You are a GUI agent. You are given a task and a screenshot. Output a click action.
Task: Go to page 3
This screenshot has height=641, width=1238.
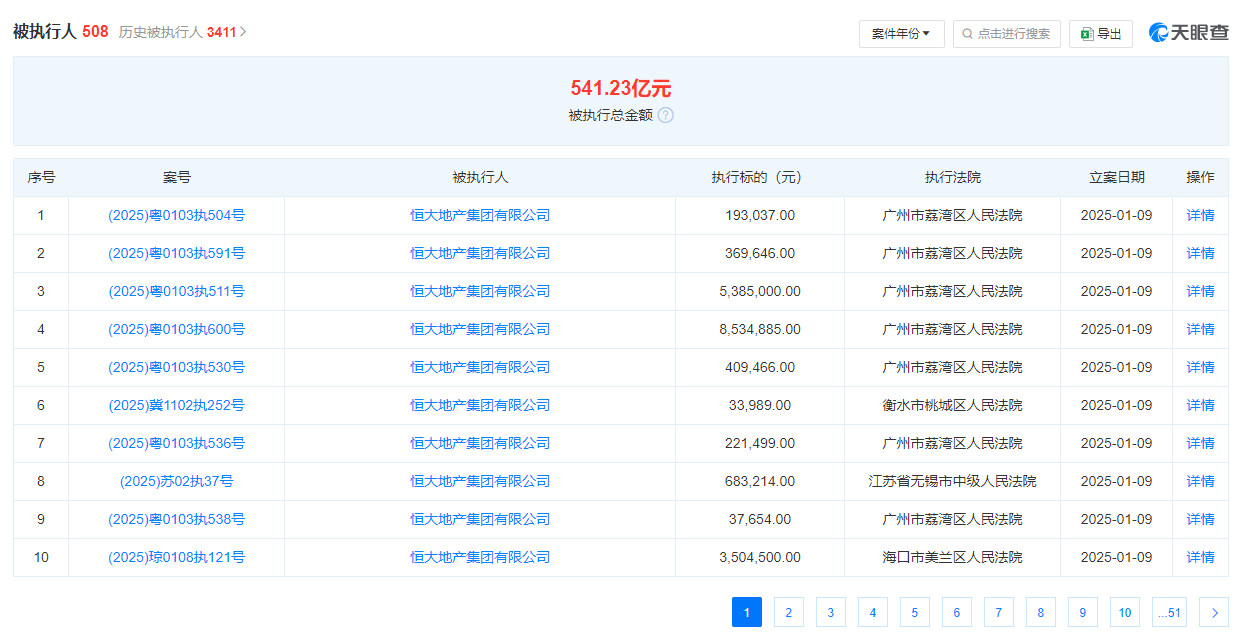[831, 612]
